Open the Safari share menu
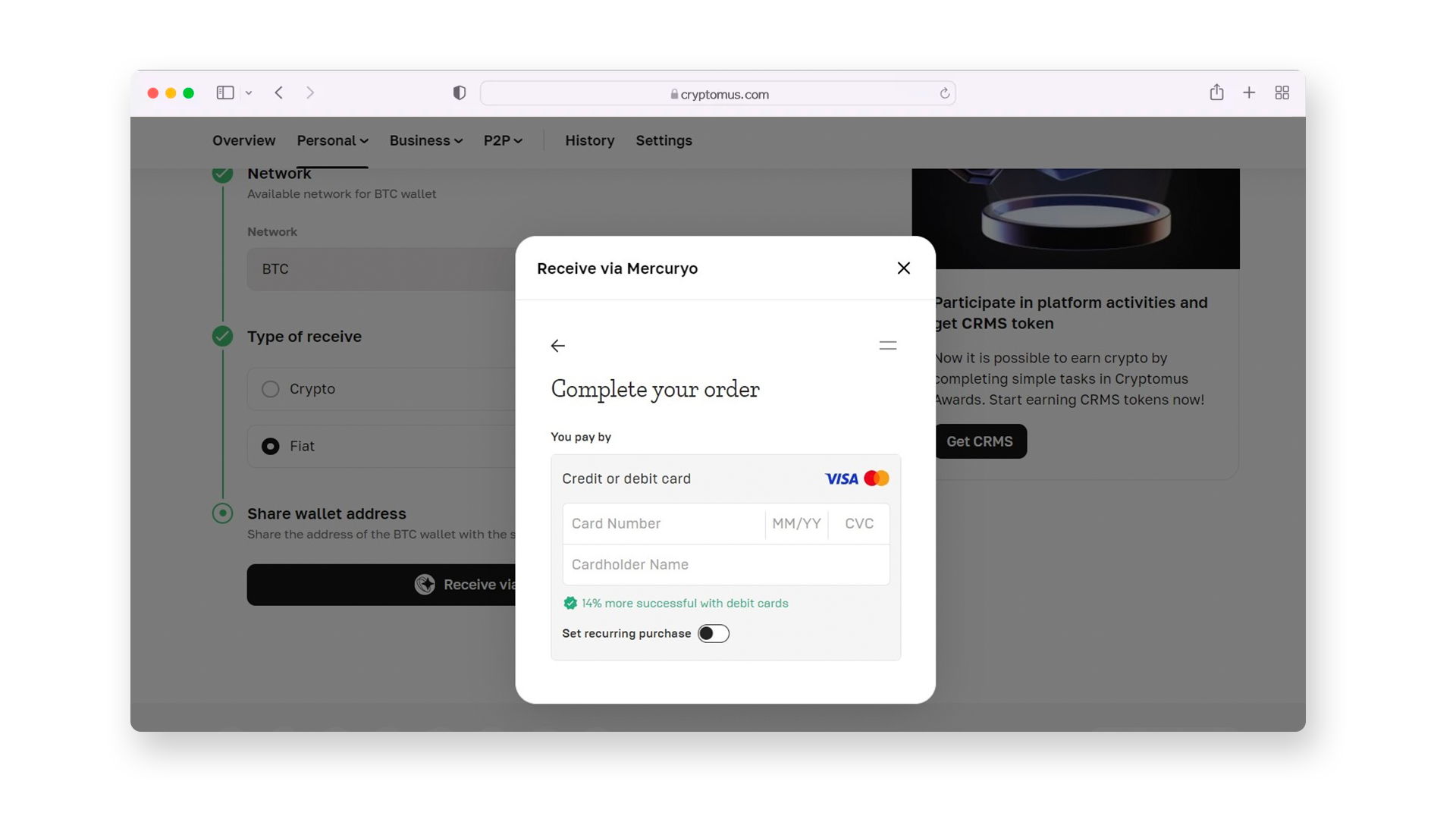1456x819 pixels. (x=1216, y=93)
